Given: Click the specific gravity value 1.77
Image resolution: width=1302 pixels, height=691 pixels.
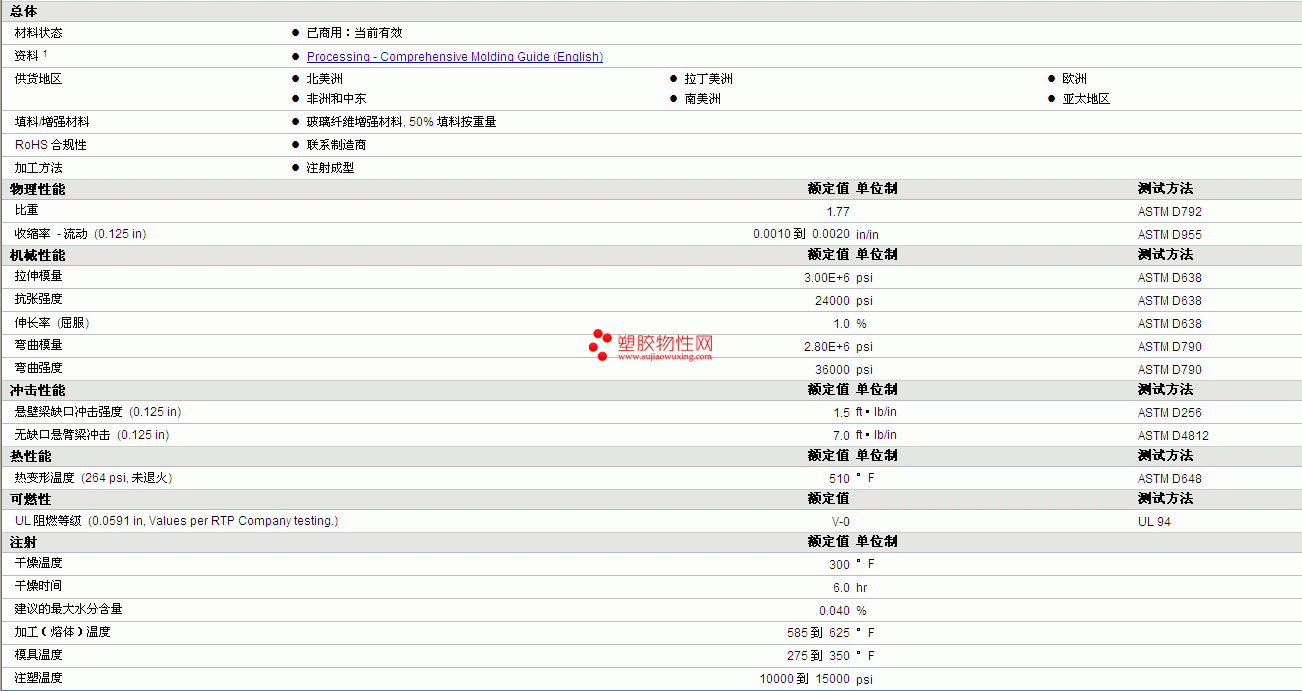Looking at the screenshot, I should coord(838,212).
